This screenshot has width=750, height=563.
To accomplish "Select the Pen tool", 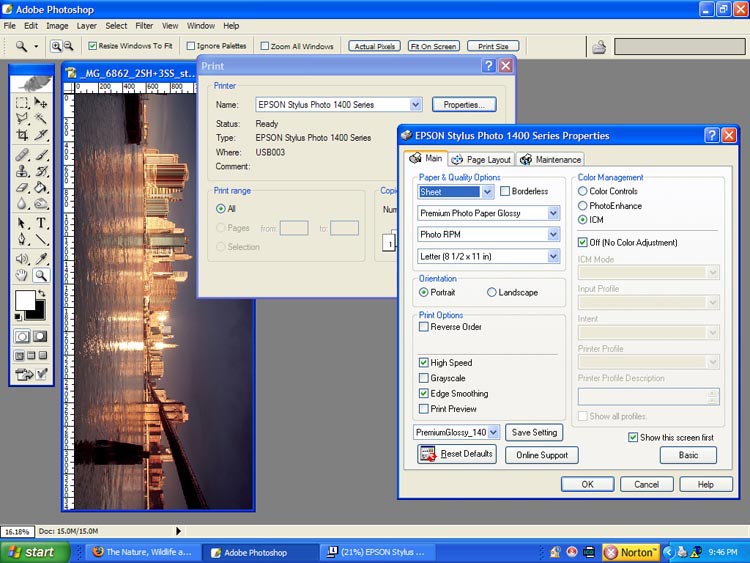I will [x=22, y=239].
